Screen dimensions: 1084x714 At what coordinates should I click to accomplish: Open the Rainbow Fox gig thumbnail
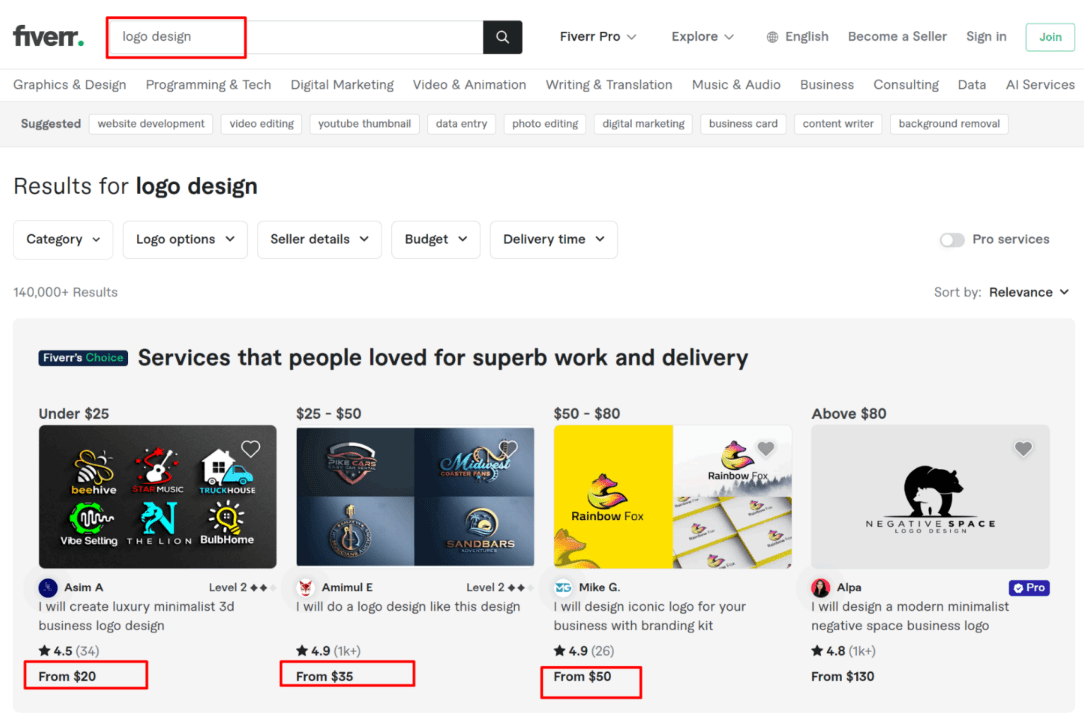[x=673, y=497]
